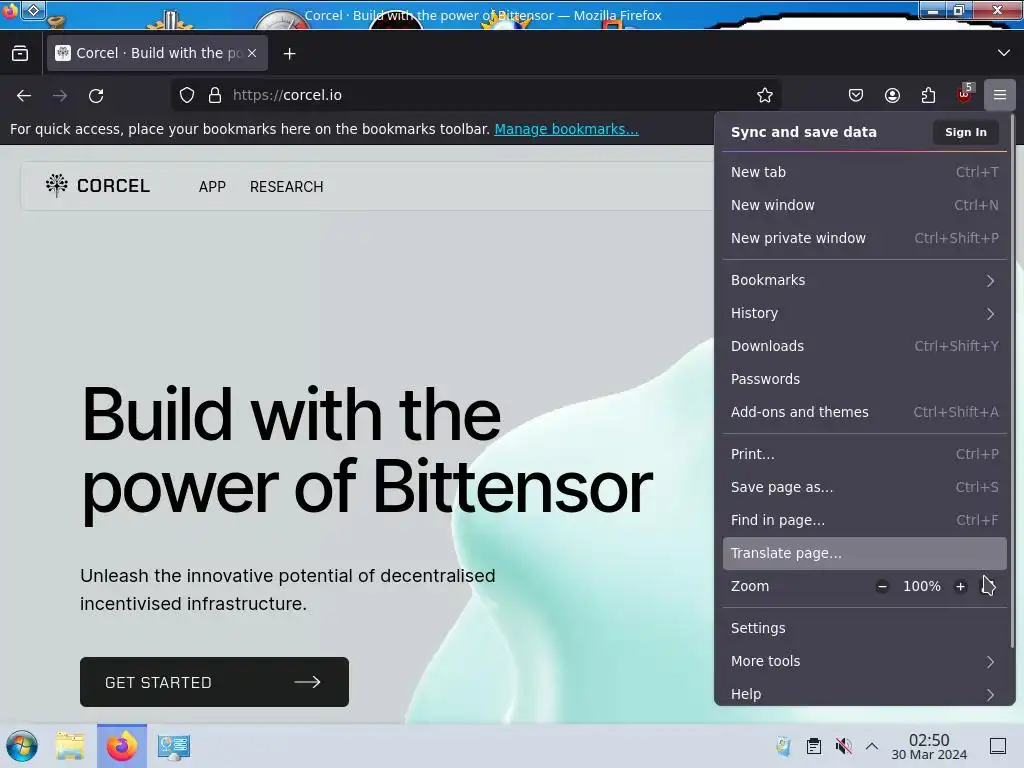Open the Extensions puzzle icon
The width and height of the screenshot is (1024, 768).
tap(928, 95)
